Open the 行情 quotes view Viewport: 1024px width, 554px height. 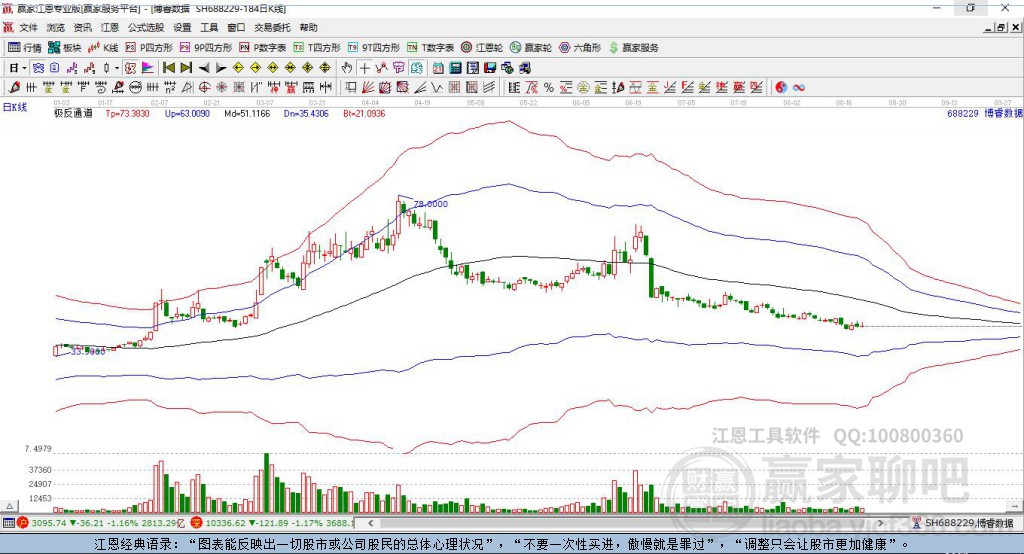tap(25, 48)
